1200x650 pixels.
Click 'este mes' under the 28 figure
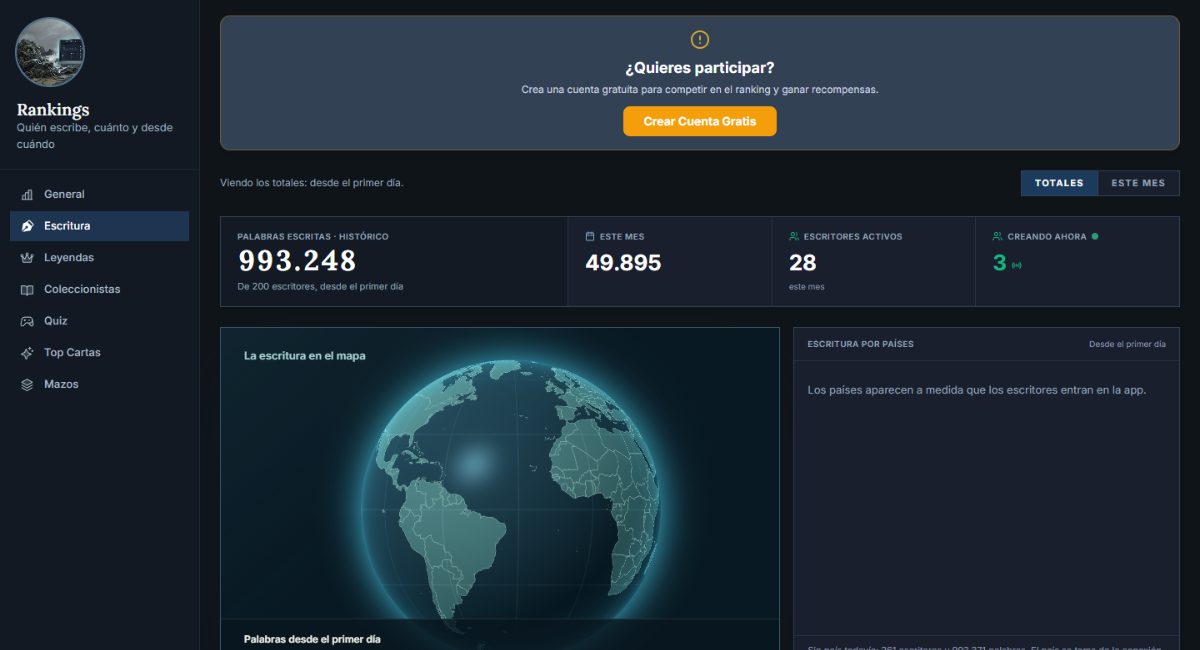coord(807,287)
